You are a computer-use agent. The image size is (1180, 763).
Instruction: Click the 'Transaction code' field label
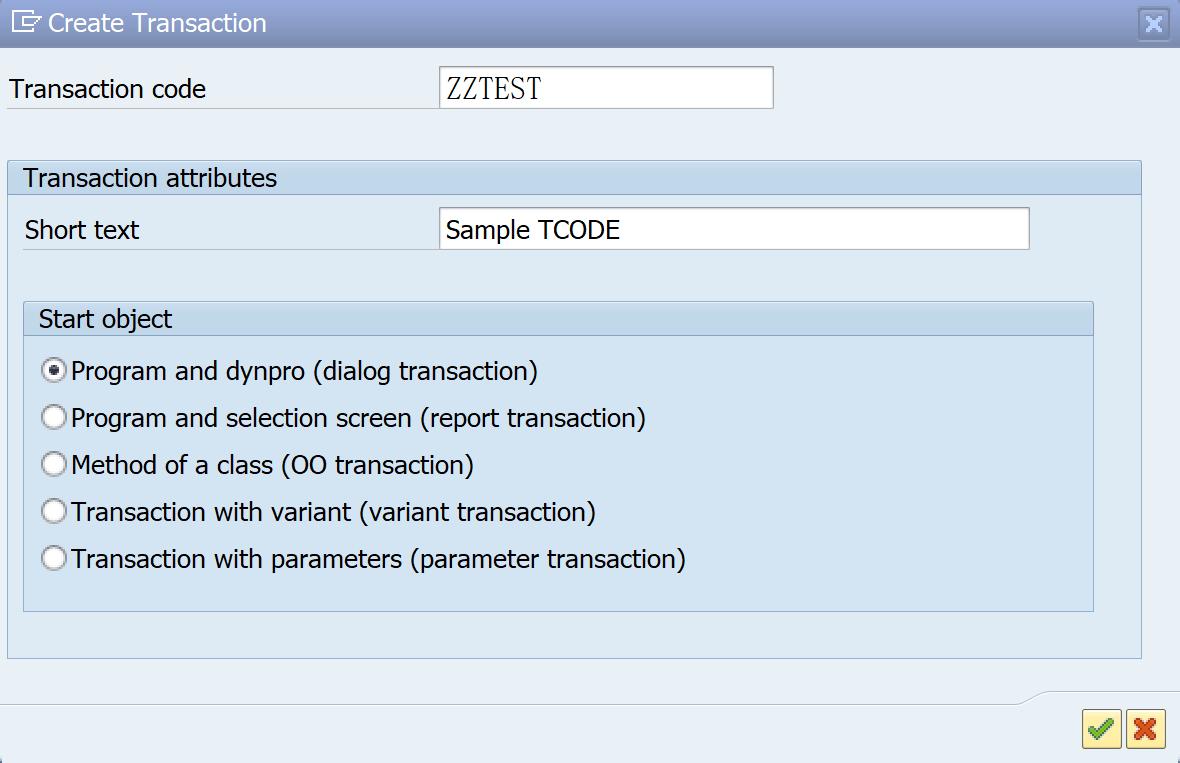coord(108,89)
